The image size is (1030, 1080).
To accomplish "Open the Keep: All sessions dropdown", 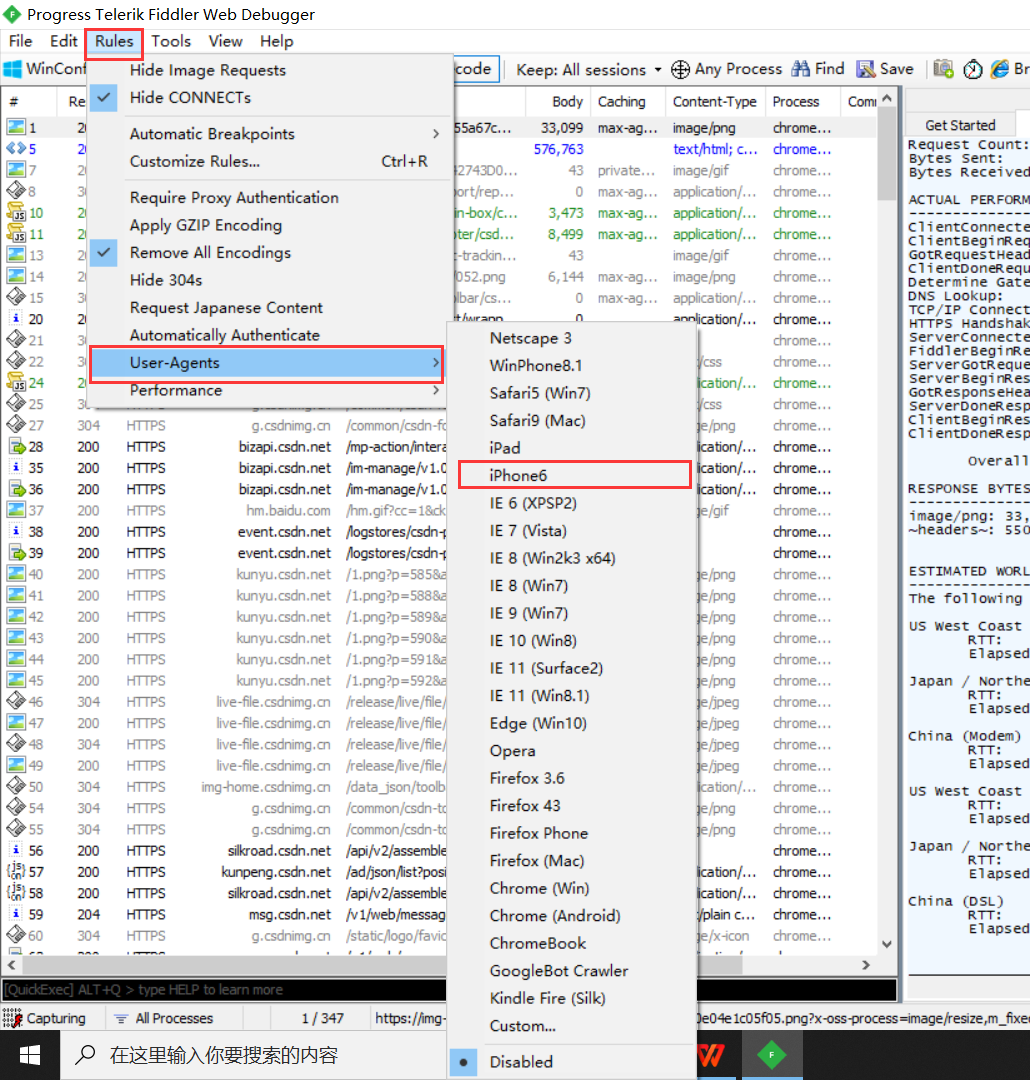I will [x=589, y=70].
